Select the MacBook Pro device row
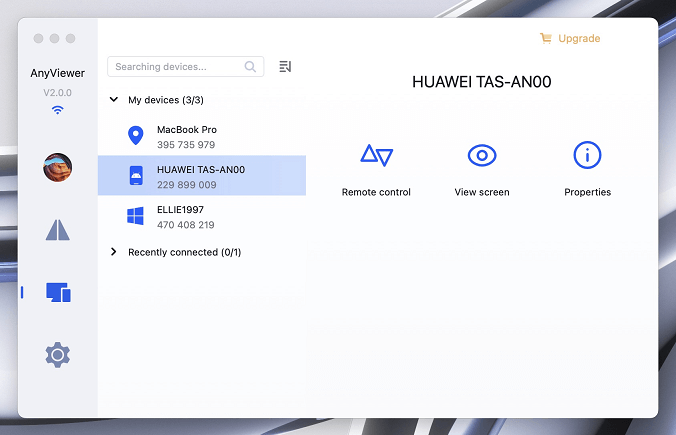676x435 pixels. [202, 135]
